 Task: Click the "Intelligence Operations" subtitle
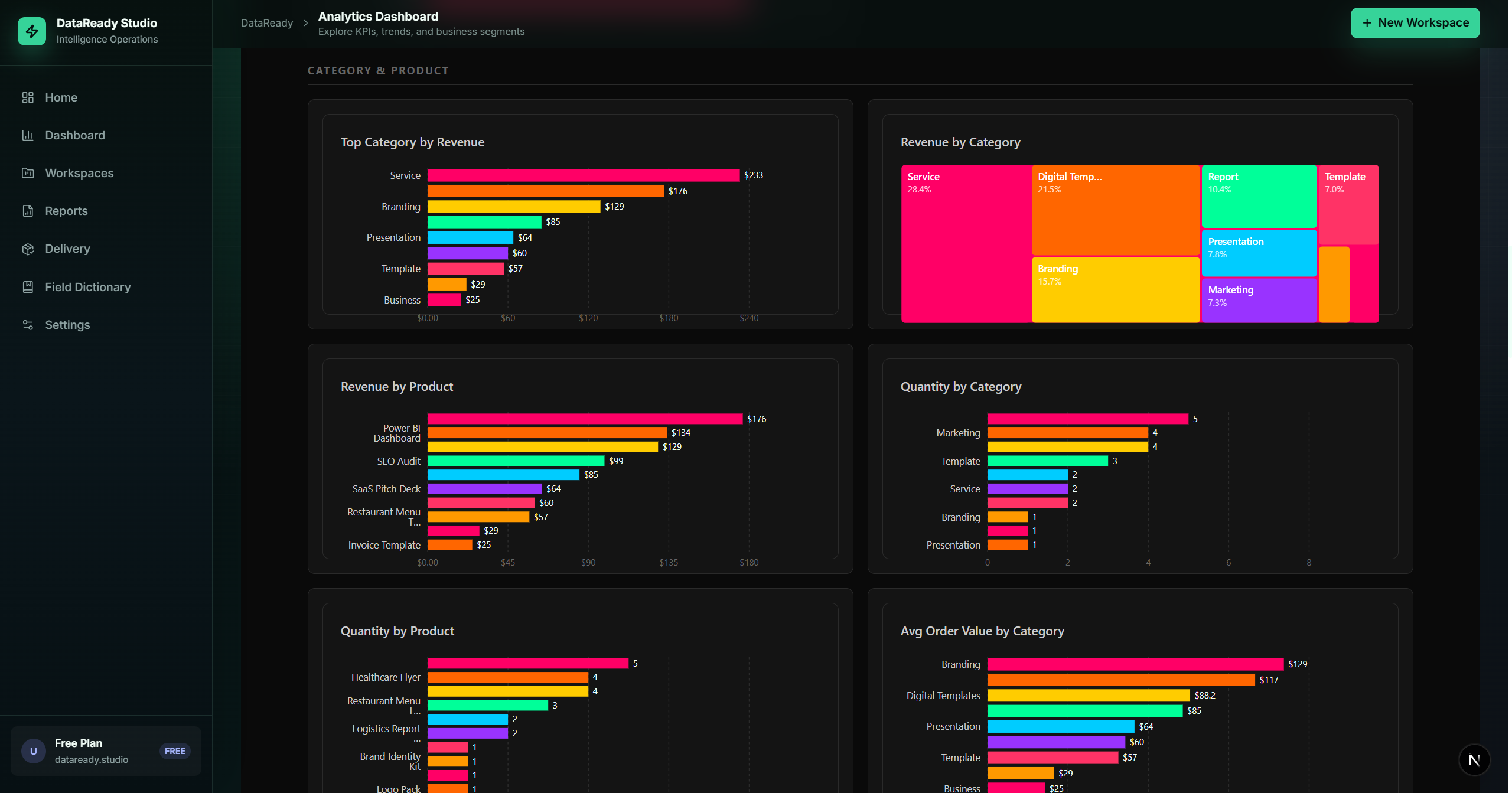[x=107, y=39]
